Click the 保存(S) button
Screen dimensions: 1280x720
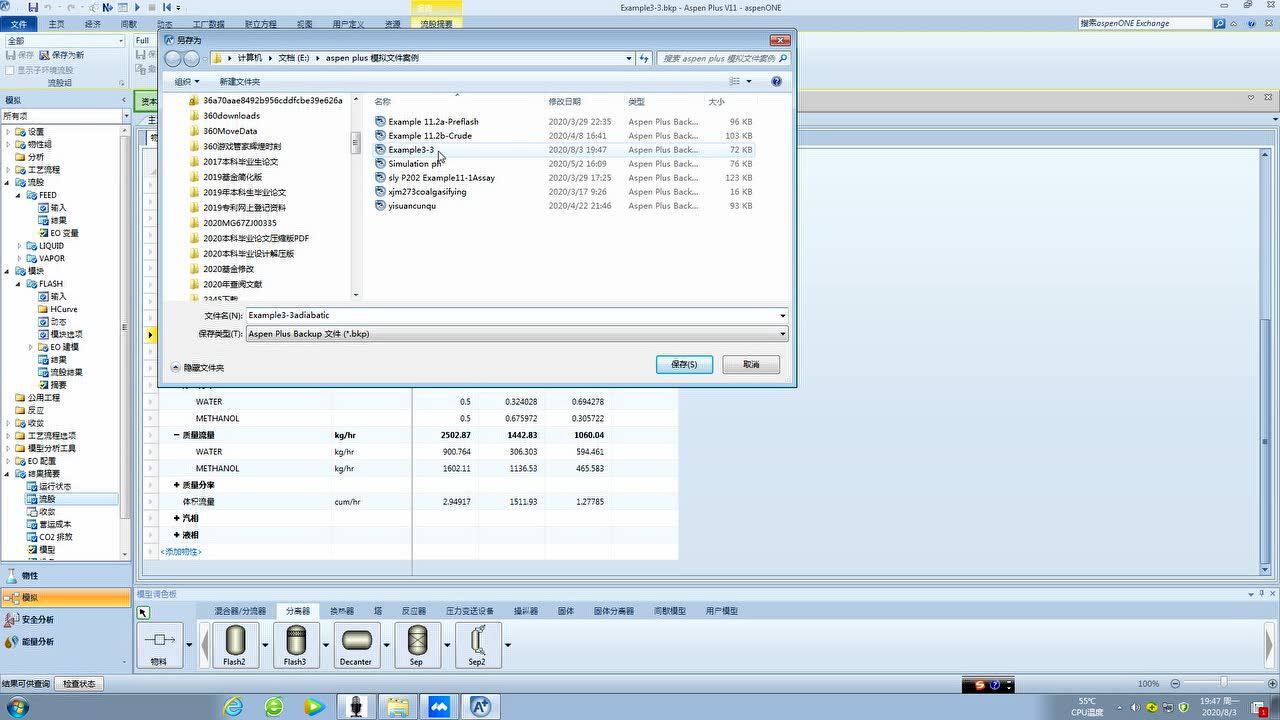684,364
